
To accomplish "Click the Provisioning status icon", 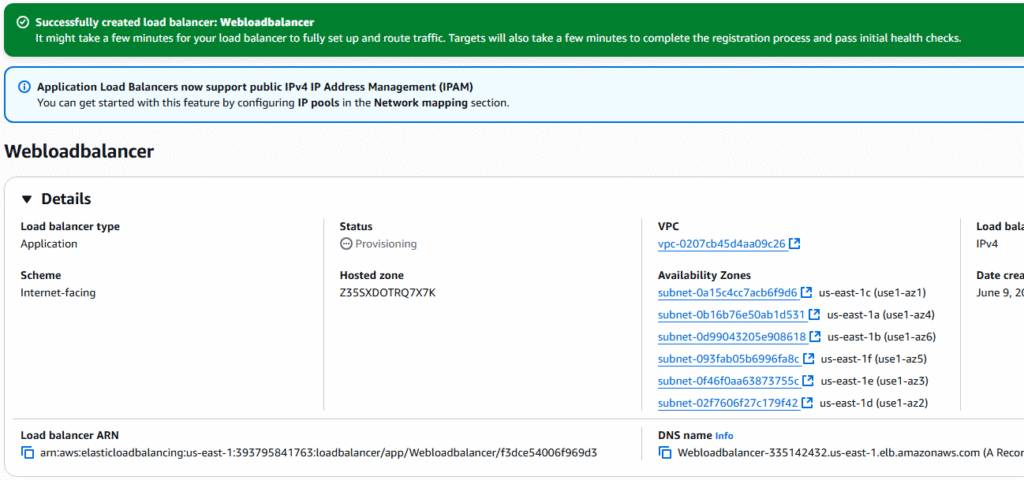I will click(x=346, y=244).
